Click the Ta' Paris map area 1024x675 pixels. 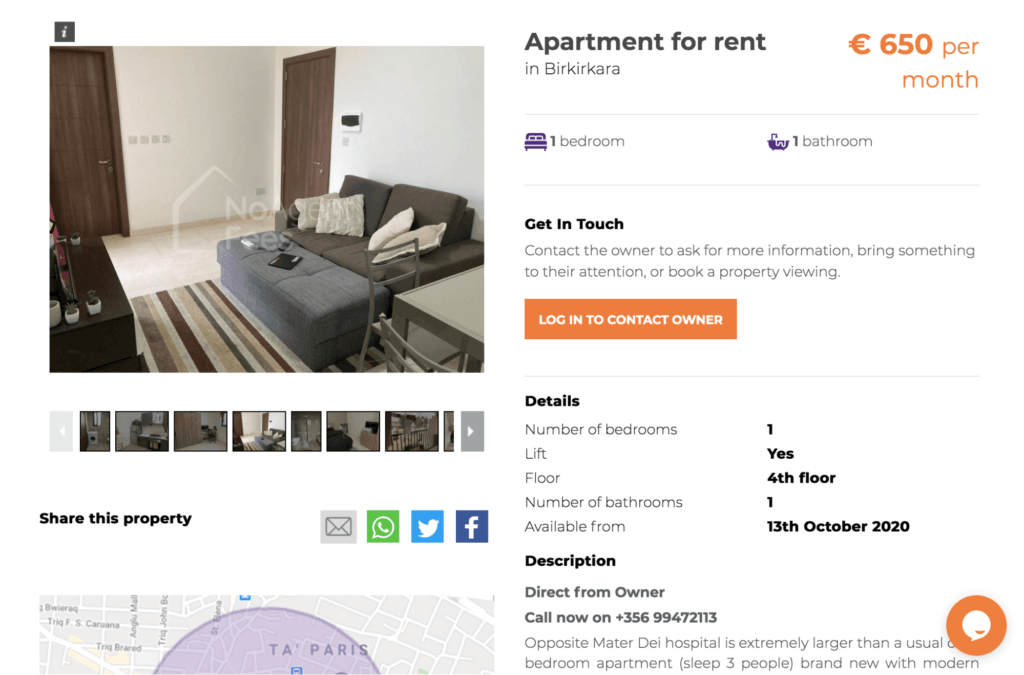tap(319, 649)
